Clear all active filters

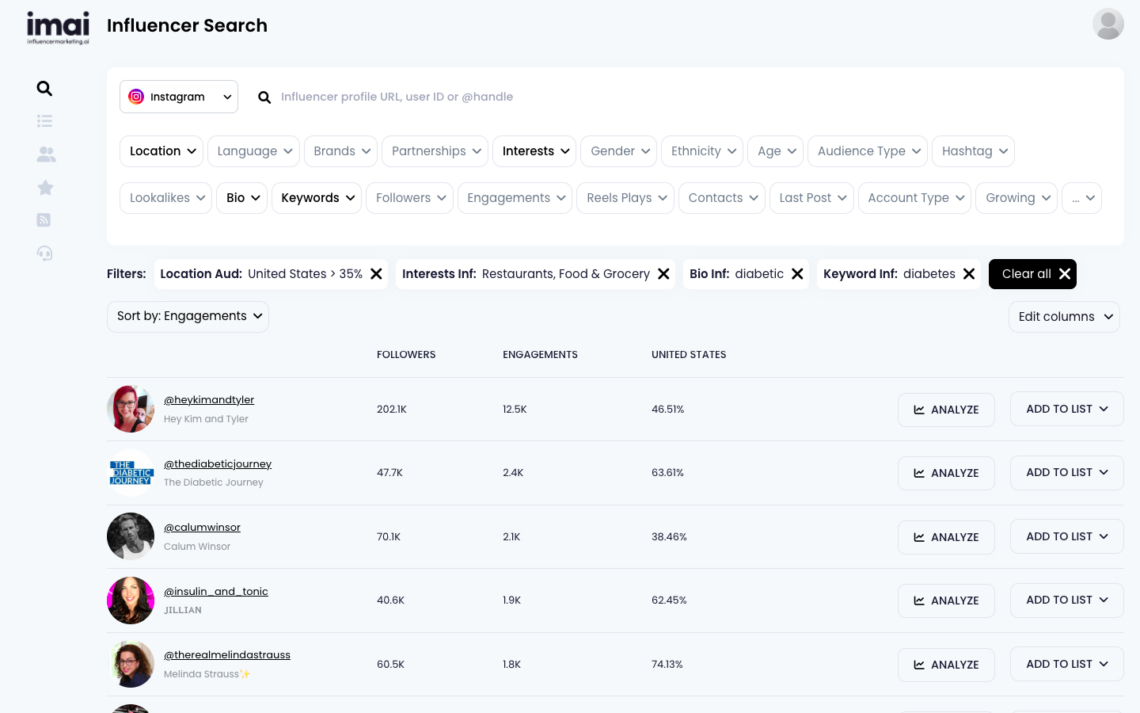tap(1032, 273)
